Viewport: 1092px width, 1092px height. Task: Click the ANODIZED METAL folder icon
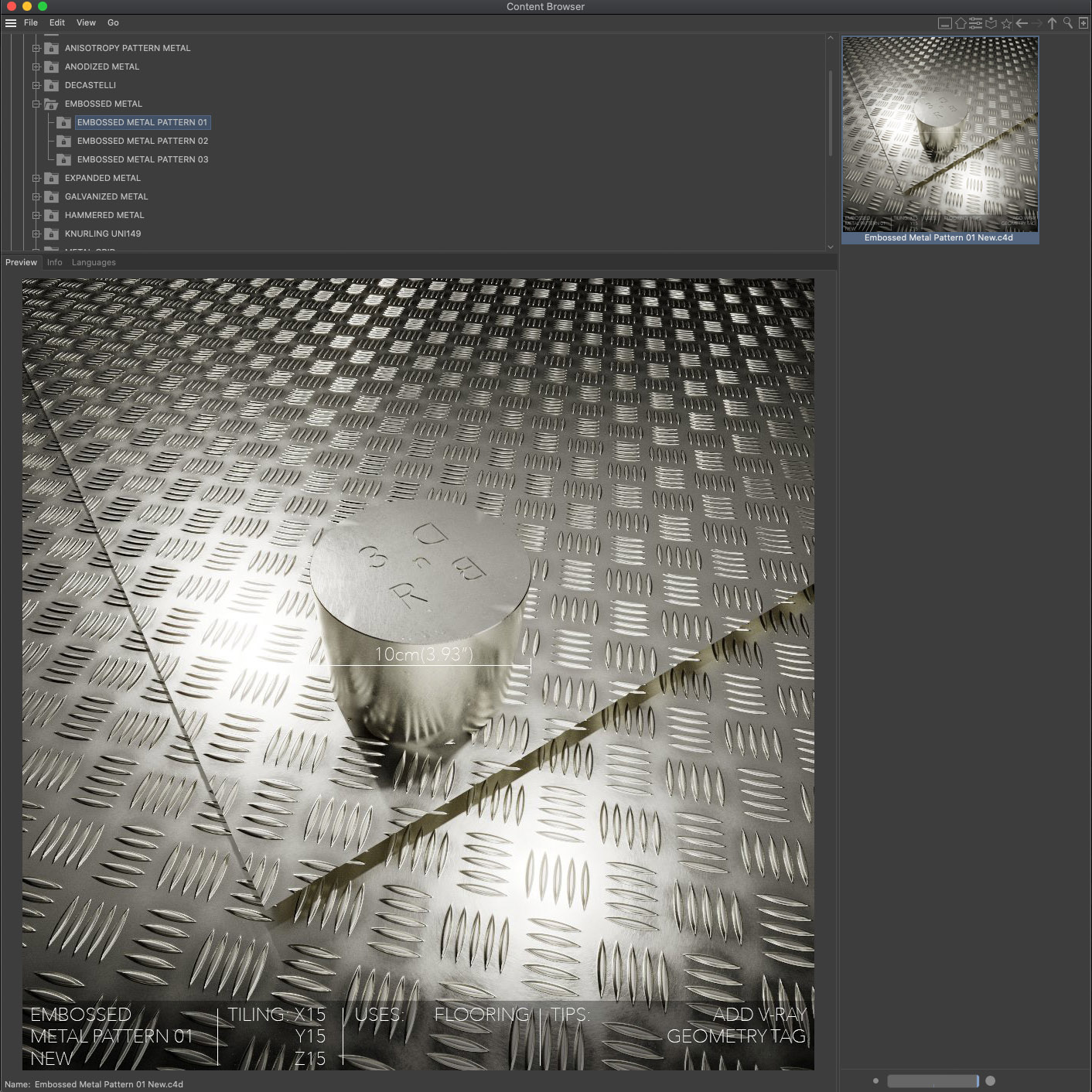coord(52,67)
